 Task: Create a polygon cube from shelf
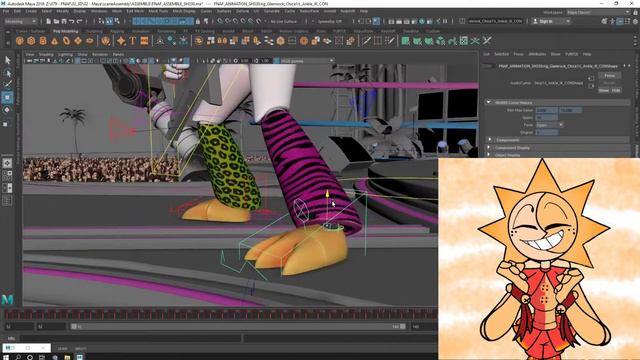[x=31, y=41]
